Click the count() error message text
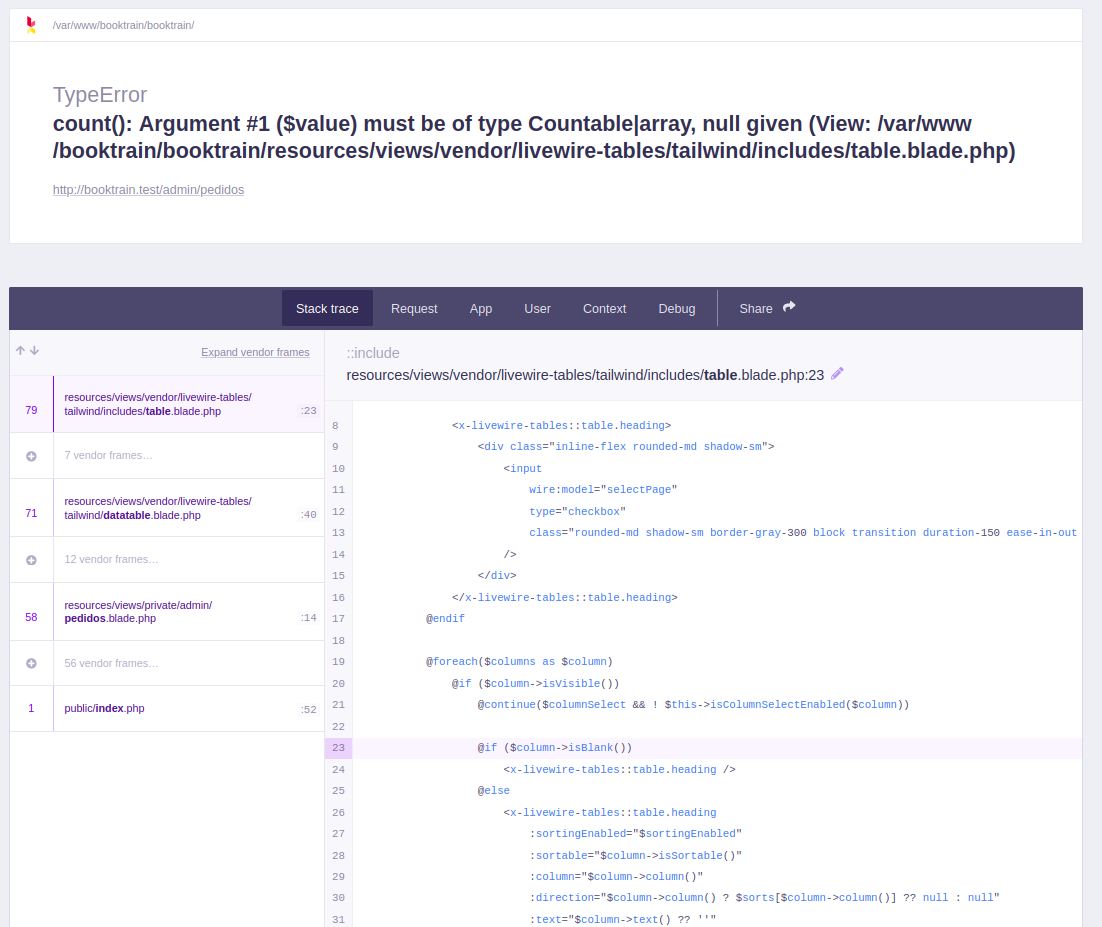The height and width of the screenshot is (927, 1102). click(x=534, y=137)
